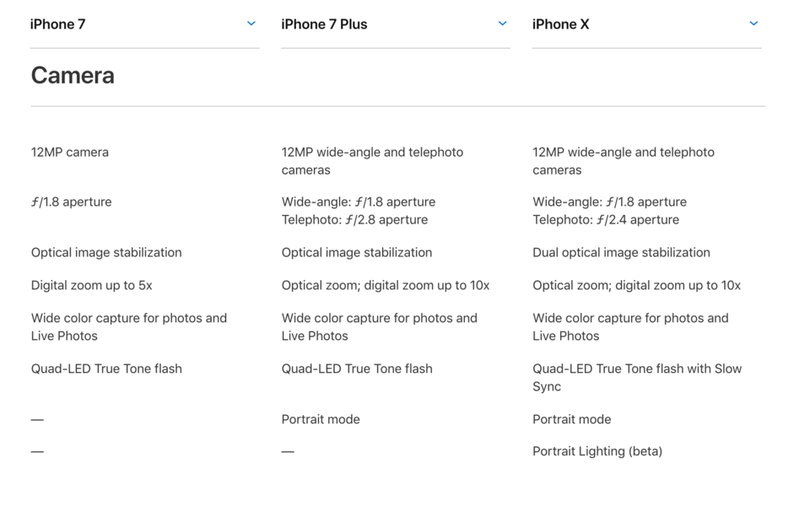Open the iPhone X model selector arrow
This screenshot has width=810, height=506.
pyautogui.click(x=754, y=23)
